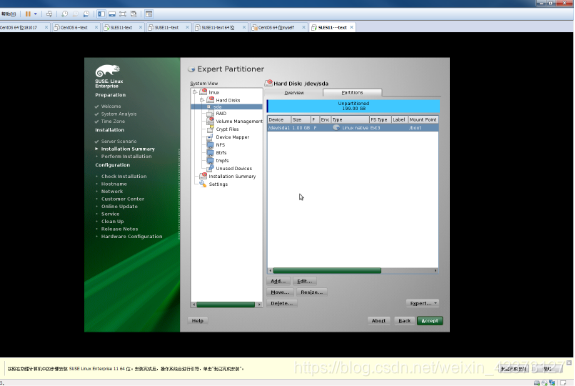Click the Add... button
The image size is (575, 386).
click(278, 281)
